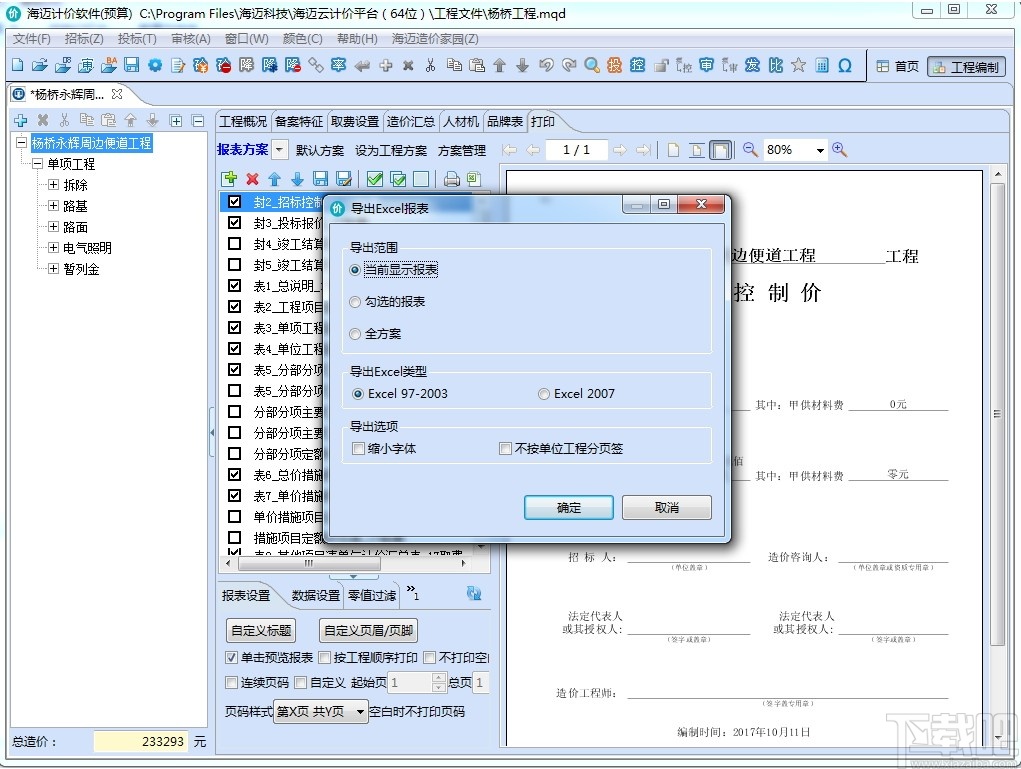Click the 方案管理 link
Viewport: 1021px width, 769px height.
462,150
